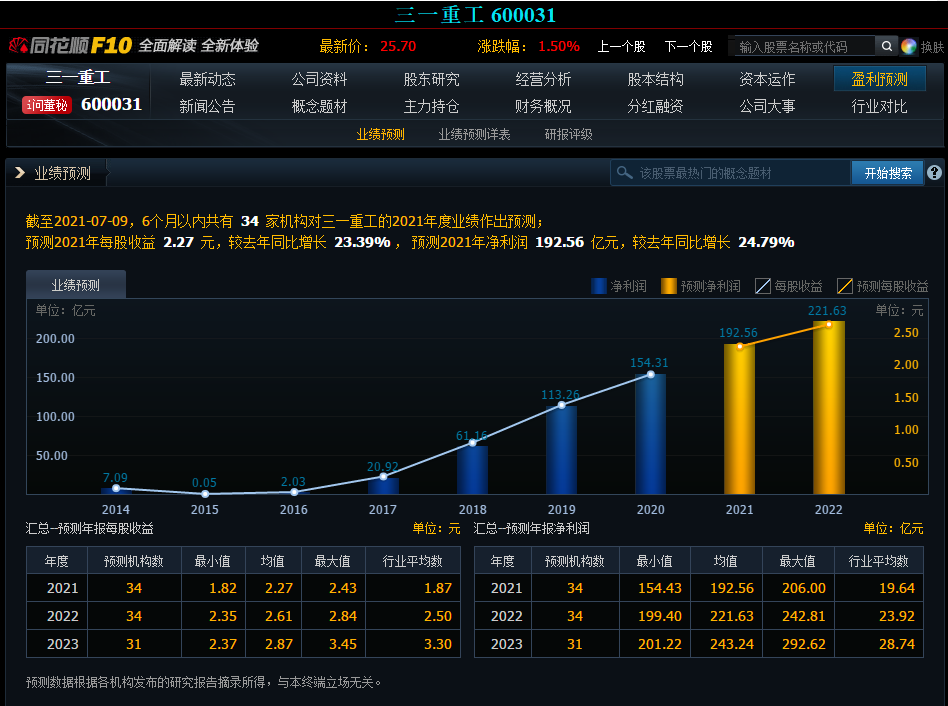The height and width of the screenshot is (706, 948).
Task: Click 上一个股 link
Action: (622, 47)
